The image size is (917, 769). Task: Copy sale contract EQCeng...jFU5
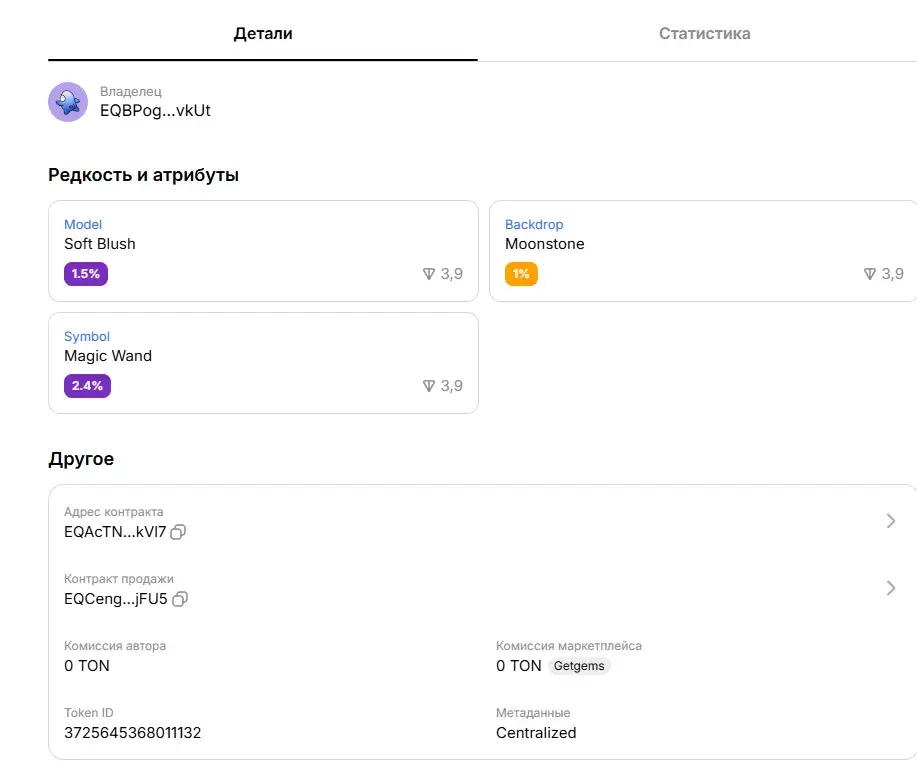(x=180, y=599)
